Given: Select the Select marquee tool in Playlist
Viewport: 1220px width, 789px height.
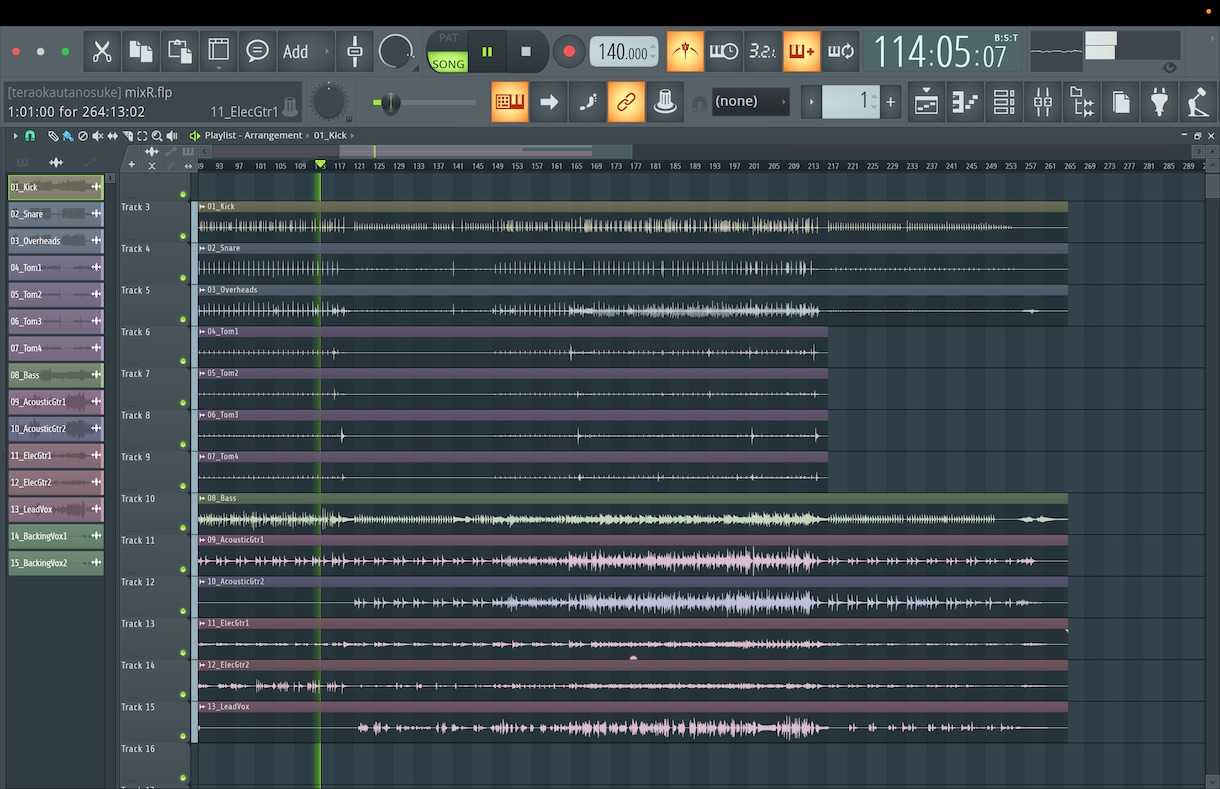Looking at the screenshot, I should [x=142, y=135].
